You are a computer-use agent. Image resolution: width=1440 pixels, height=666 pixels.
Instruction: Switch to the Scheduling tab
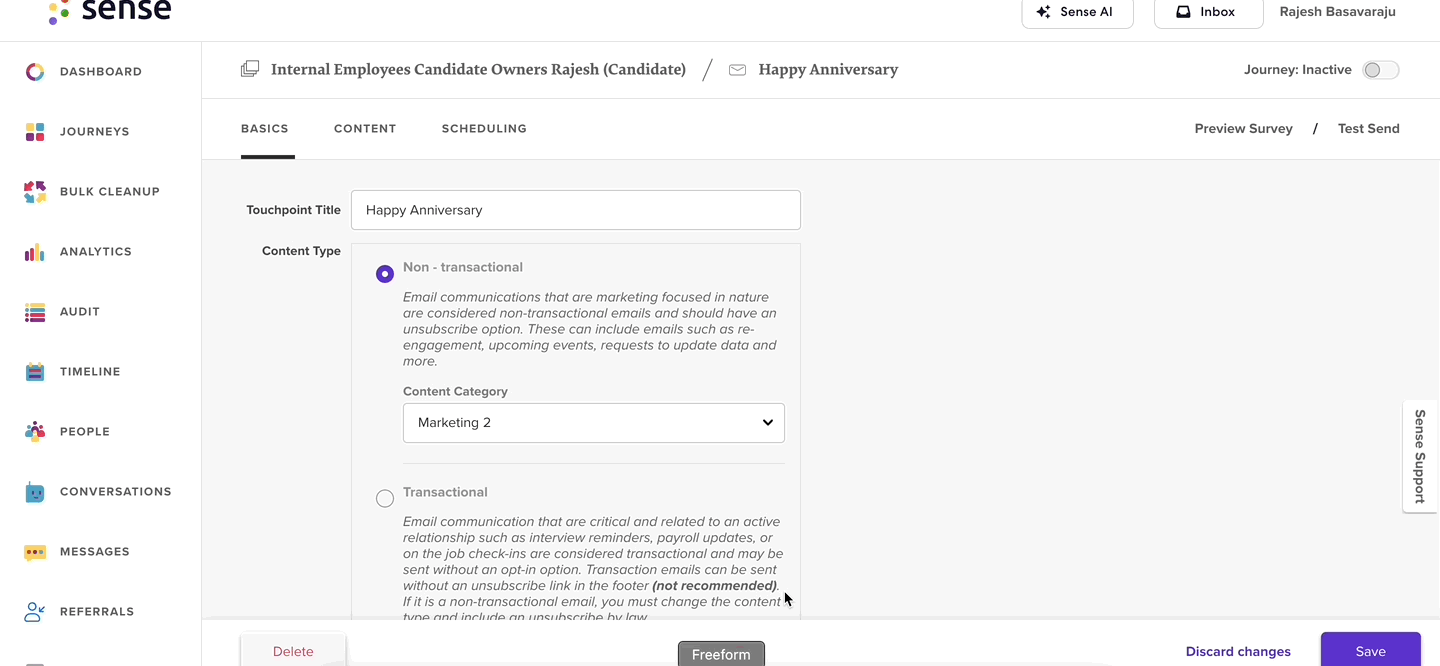(x=484, y=129)
